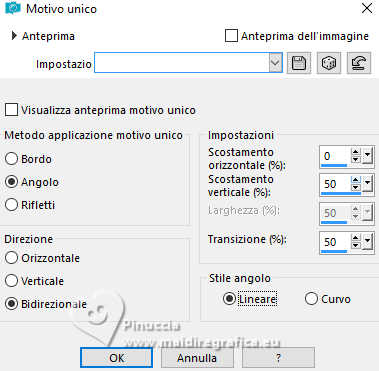Open the Impostazioni presets dropdown arrow
This screenshot has width=379, height=371.
[275, 62]
